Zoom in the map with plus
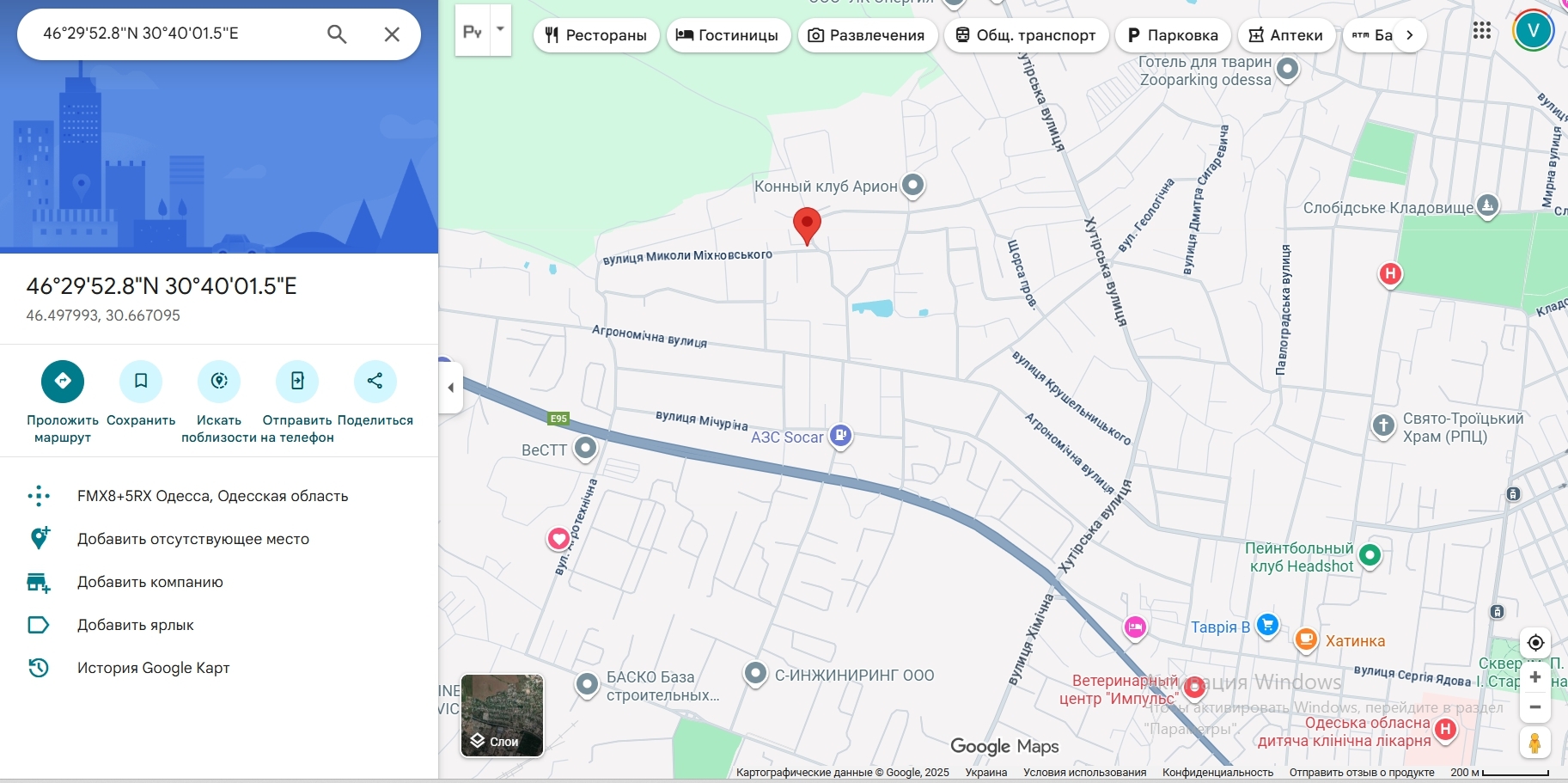The height and width of the screenshot is (783, 1568). [x=1535, y=677]
